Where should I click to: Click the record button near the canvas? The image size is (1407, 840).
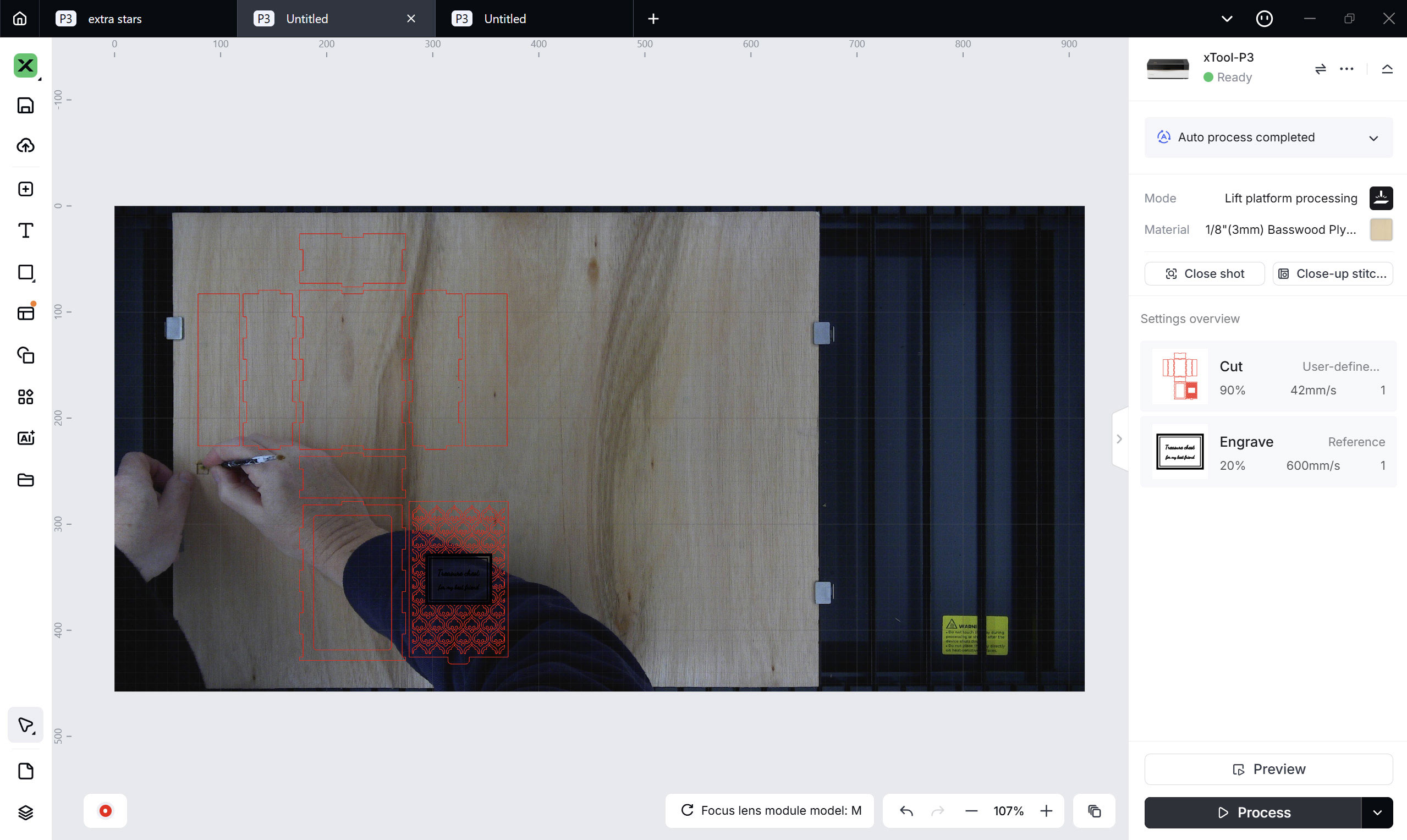pos(105,810)
